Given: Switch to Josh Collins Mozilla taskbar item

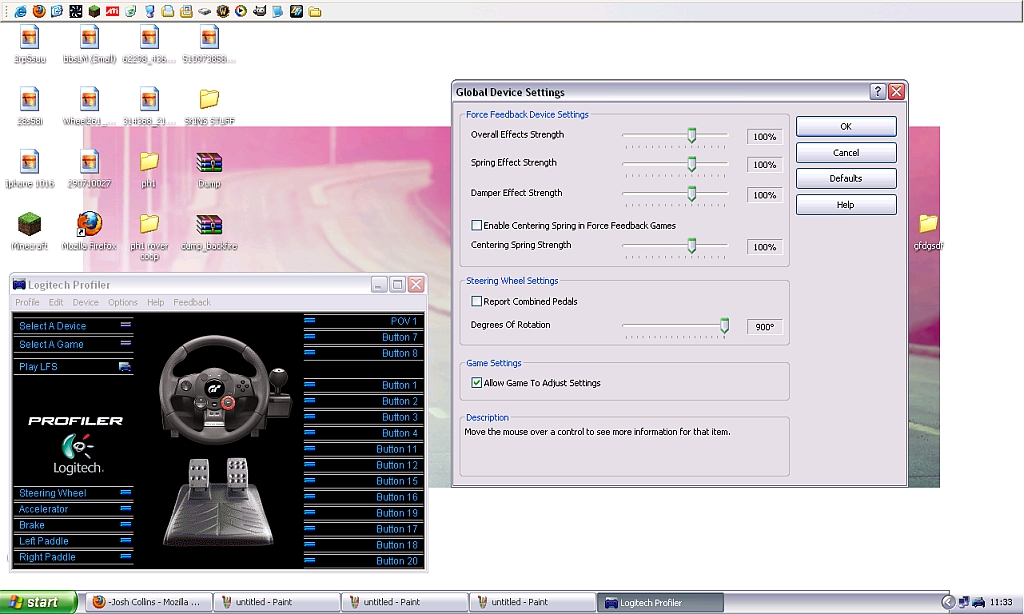Looking at the screenshot, I should [x=148, y=602].
